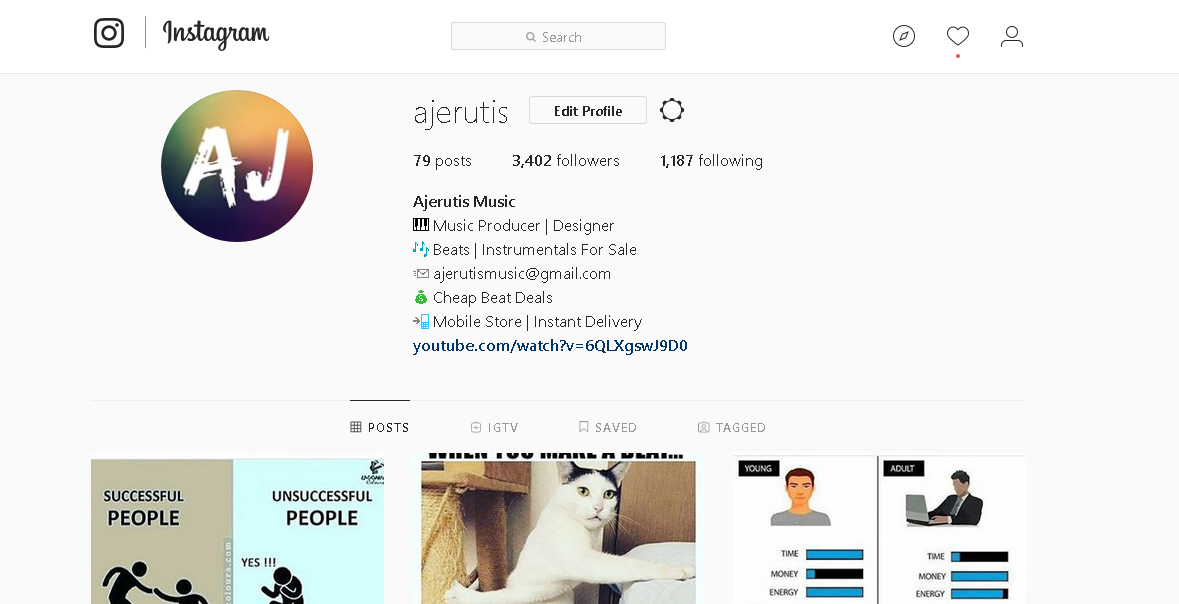Click the Instagram camera logo icon
Viewport: 1179px width, 604px height.
tap(109, 33)
